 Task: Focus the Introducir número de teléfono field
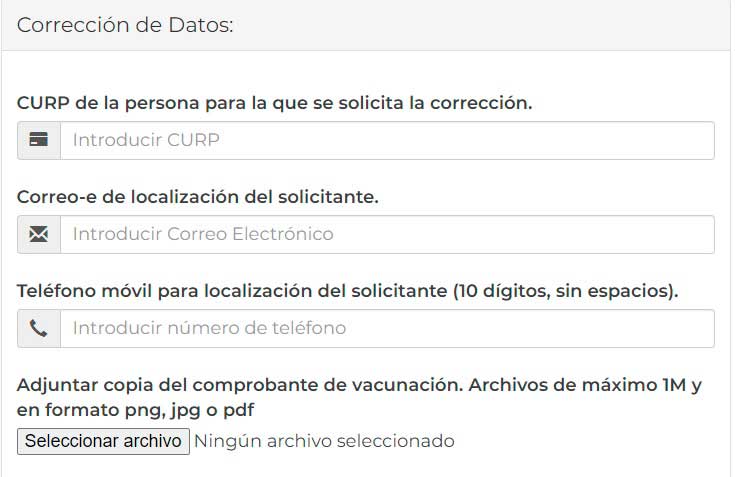(x=387, y=328)
